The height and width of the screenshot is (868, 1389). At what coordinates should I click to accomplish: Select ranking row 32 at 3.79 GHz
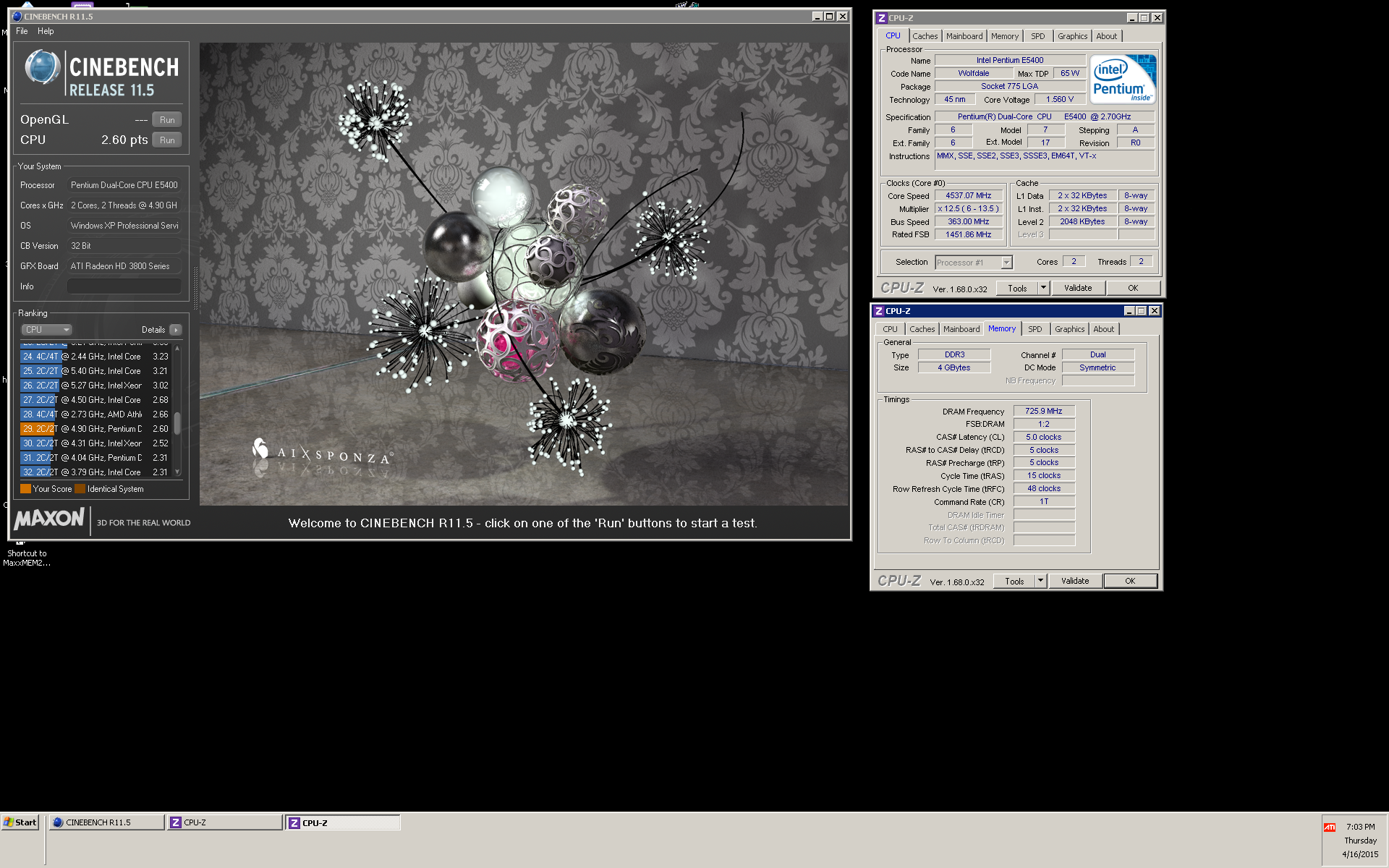(95, 472)
